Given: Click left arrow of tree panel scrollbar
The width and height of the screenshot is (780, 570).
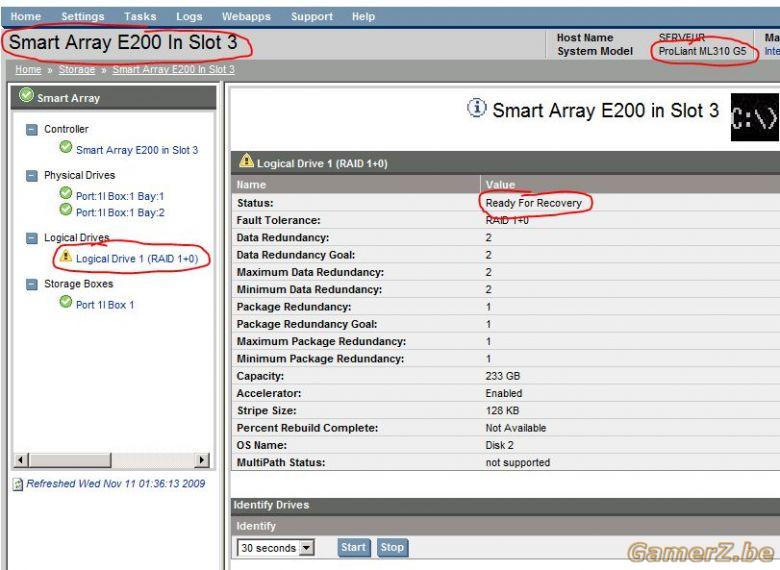Looking at the screenshot, I should click(x=20, y=460).
